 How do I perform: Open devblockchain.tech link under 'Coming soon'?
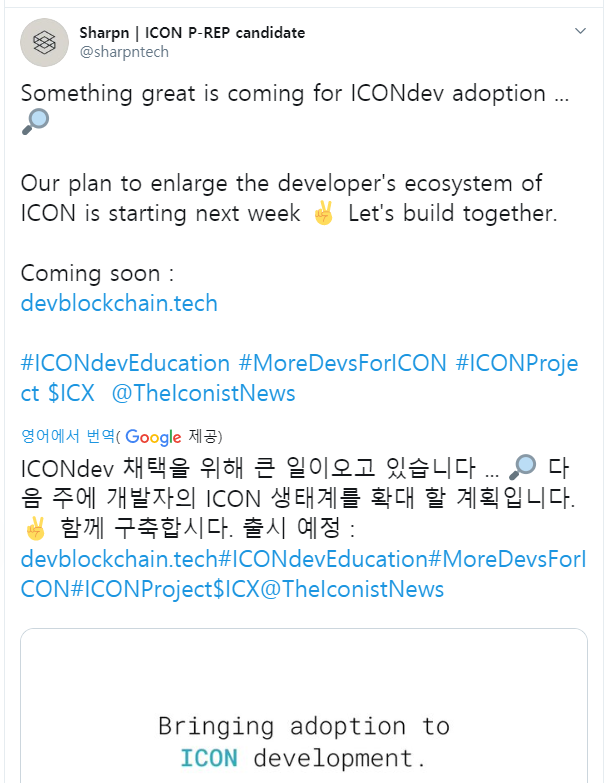click(x=119, y=303)
